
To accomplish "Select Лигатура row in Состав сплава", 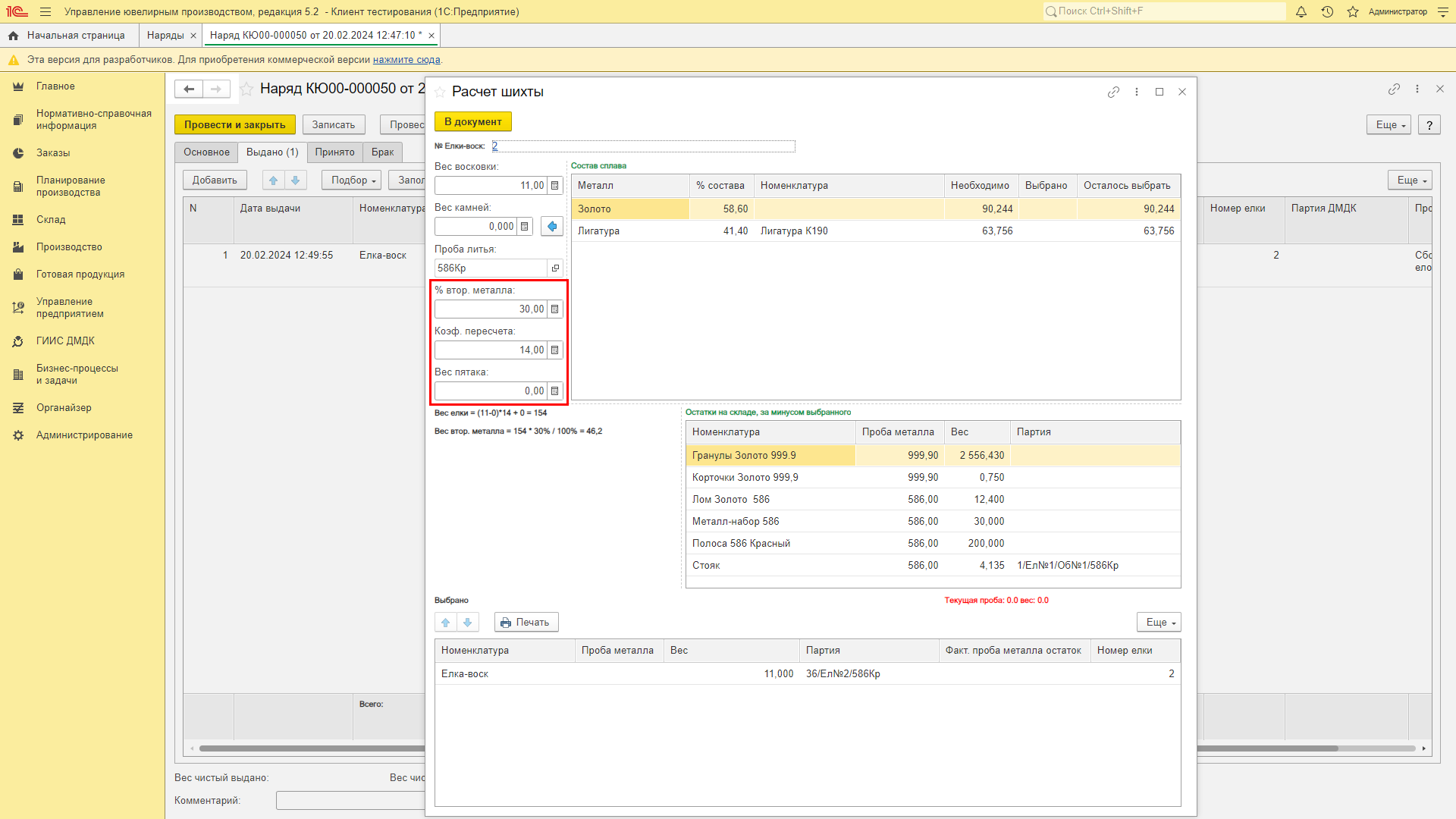I will coord(876,231).
